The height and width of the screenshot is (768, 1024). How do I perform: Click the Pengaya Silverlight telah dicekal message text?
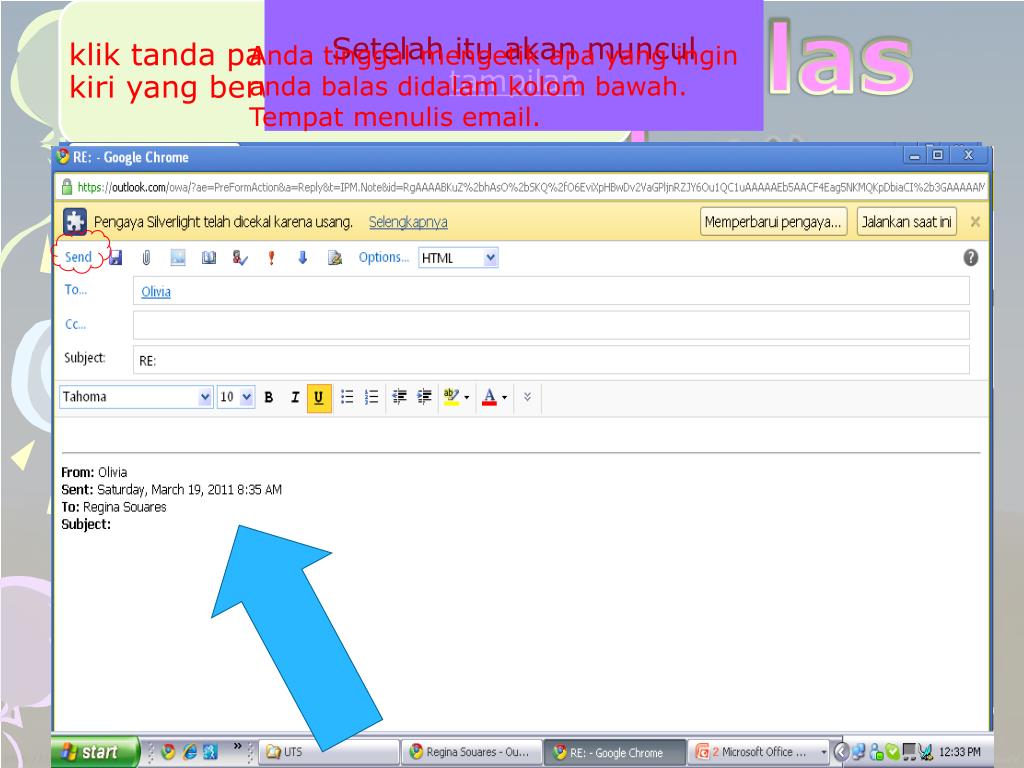[223, 222]
